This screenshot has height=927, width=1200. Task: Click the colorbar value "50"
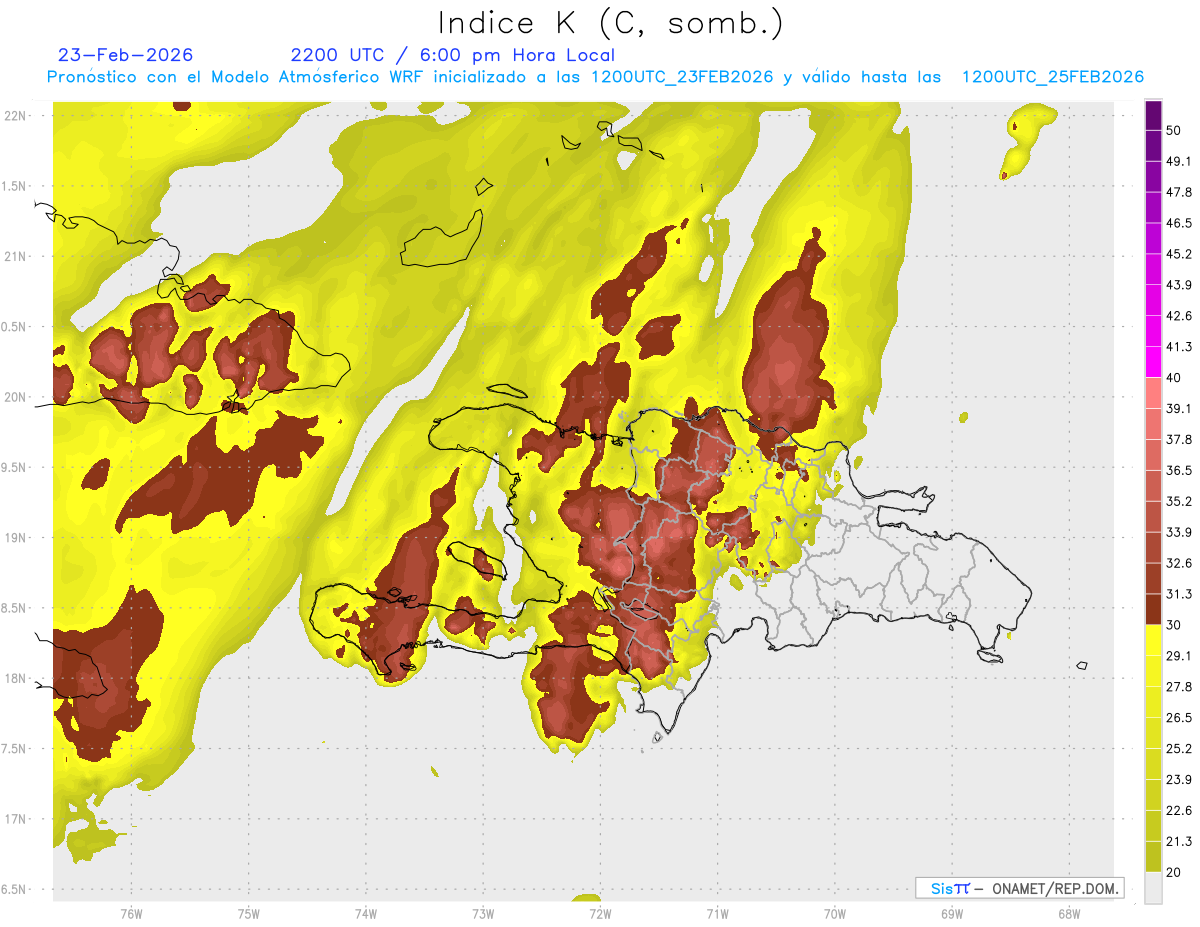[1175, 131]
